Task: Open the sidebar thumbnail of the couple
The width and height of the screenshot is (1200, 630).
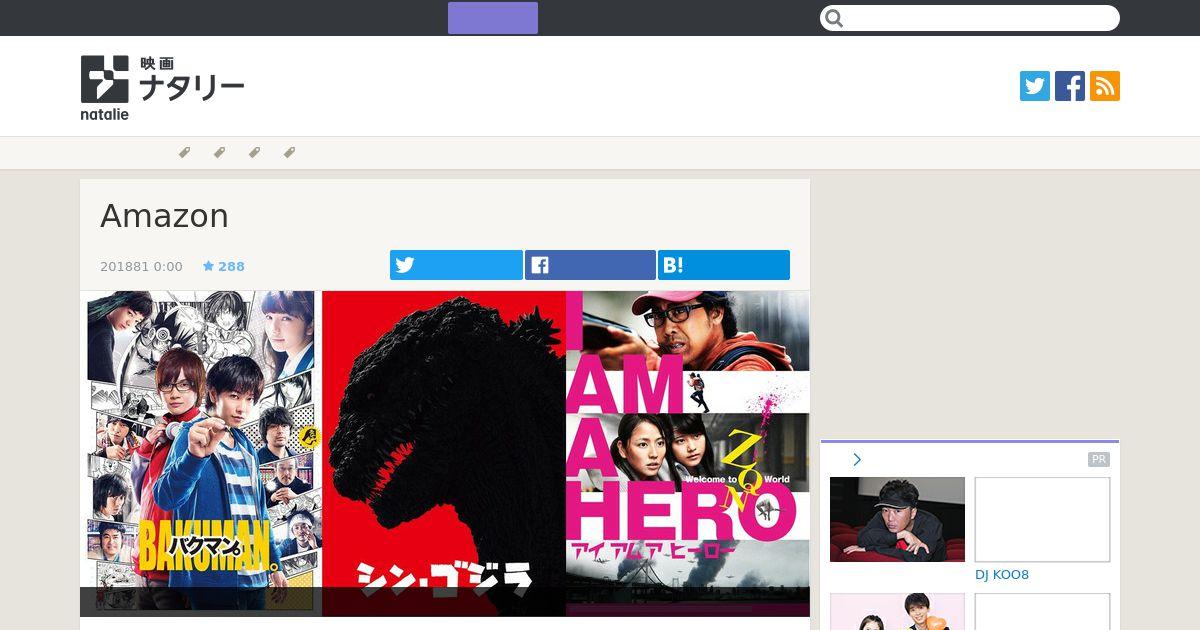Action: (x=897, y=612)
